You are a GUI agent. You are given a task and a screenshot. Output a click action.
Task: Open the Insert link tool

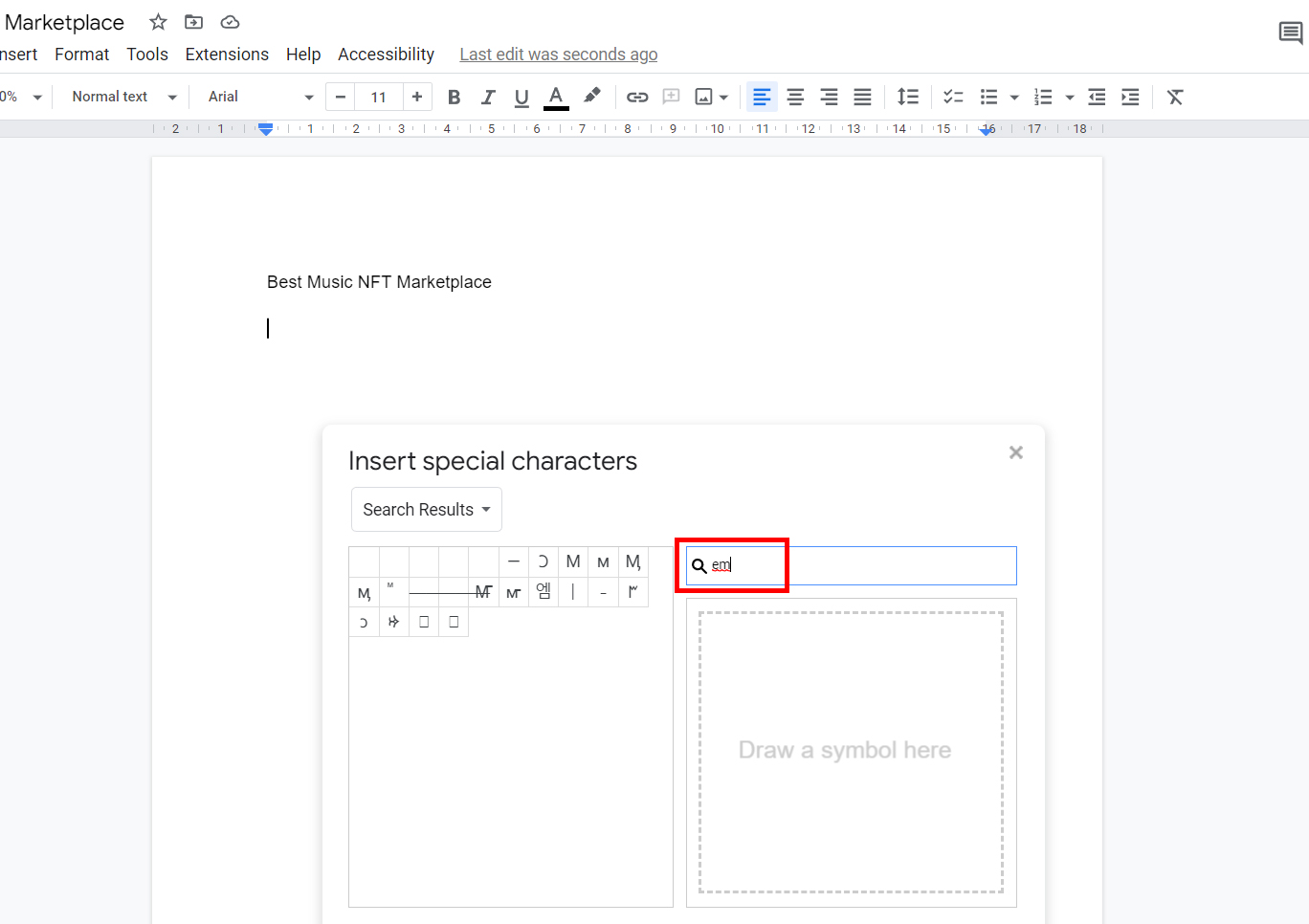point(637,97)
